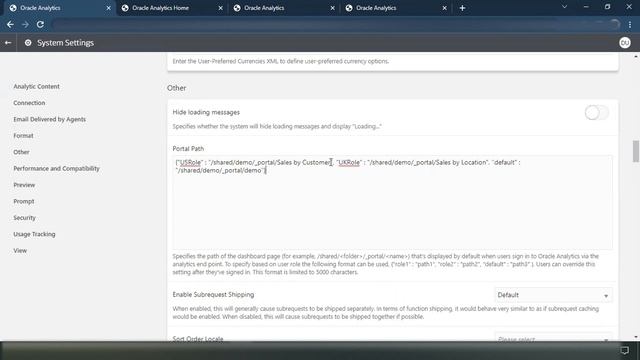This screenshot has height=360, width=640.
Task: Go to View settings section
Action: [20, 251]
